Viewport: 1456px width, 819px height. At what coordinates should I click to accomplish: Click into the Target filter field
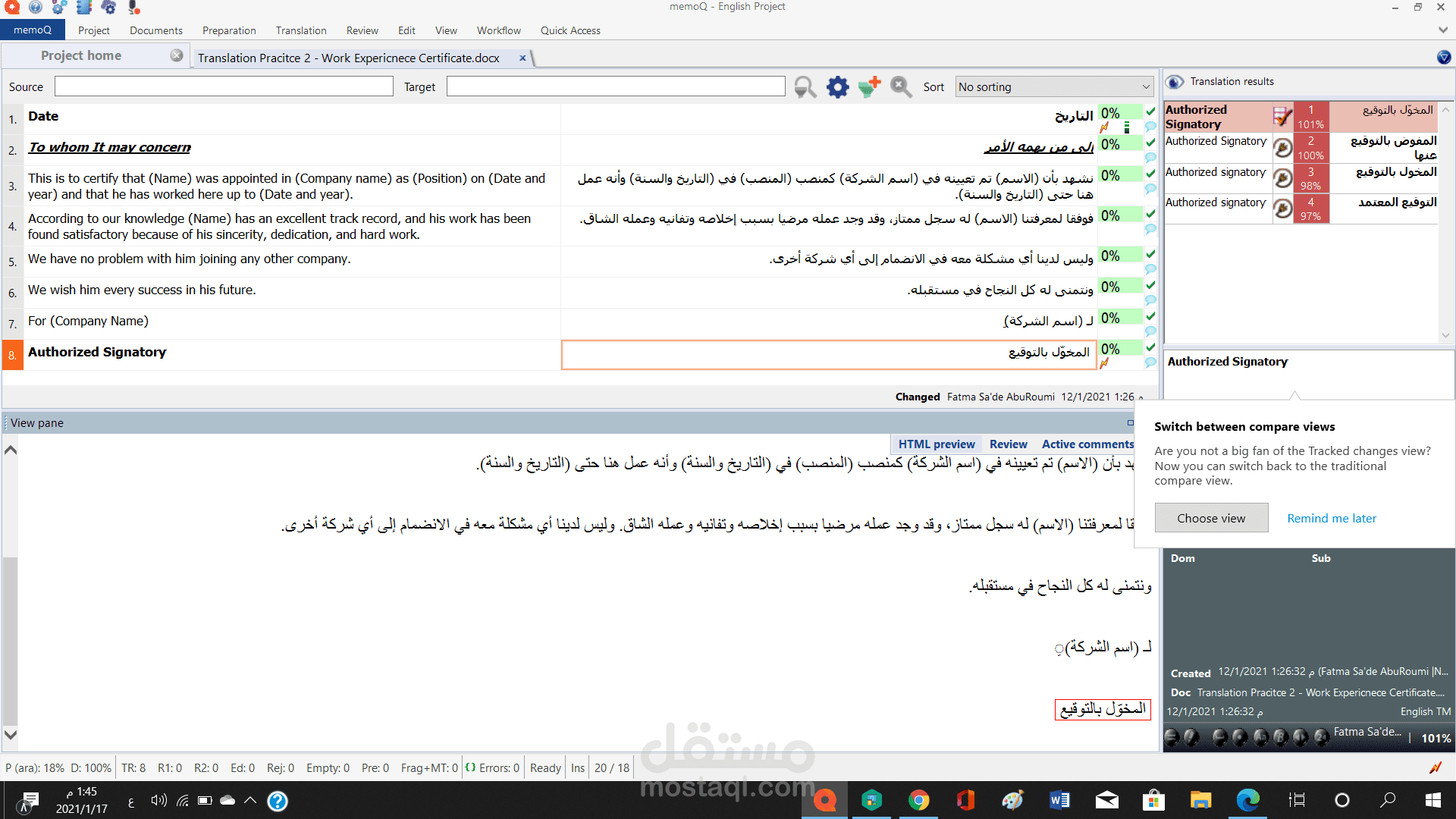616,86
